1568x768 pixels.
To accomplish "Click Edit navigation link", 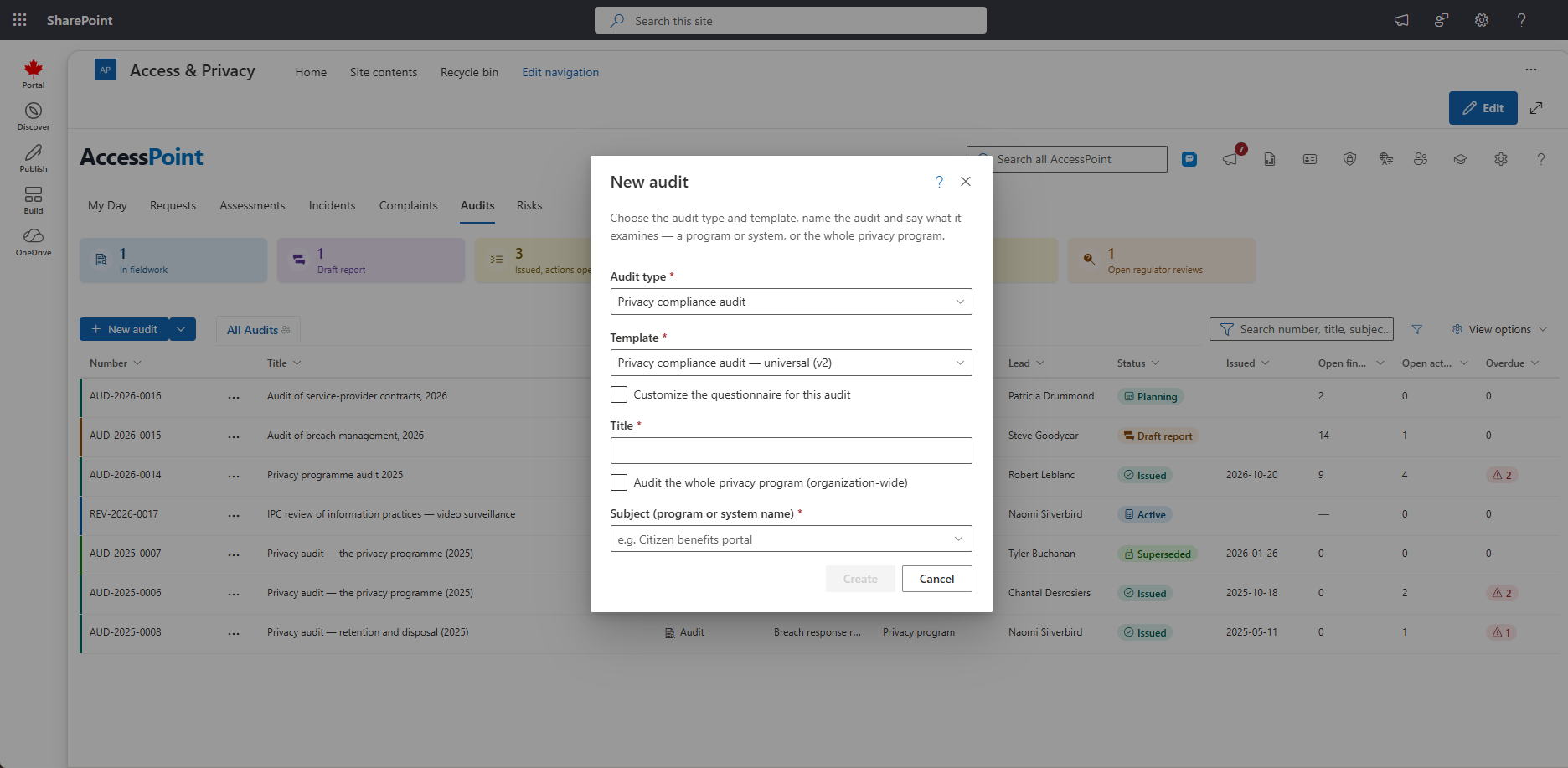I will coord(560,72).
